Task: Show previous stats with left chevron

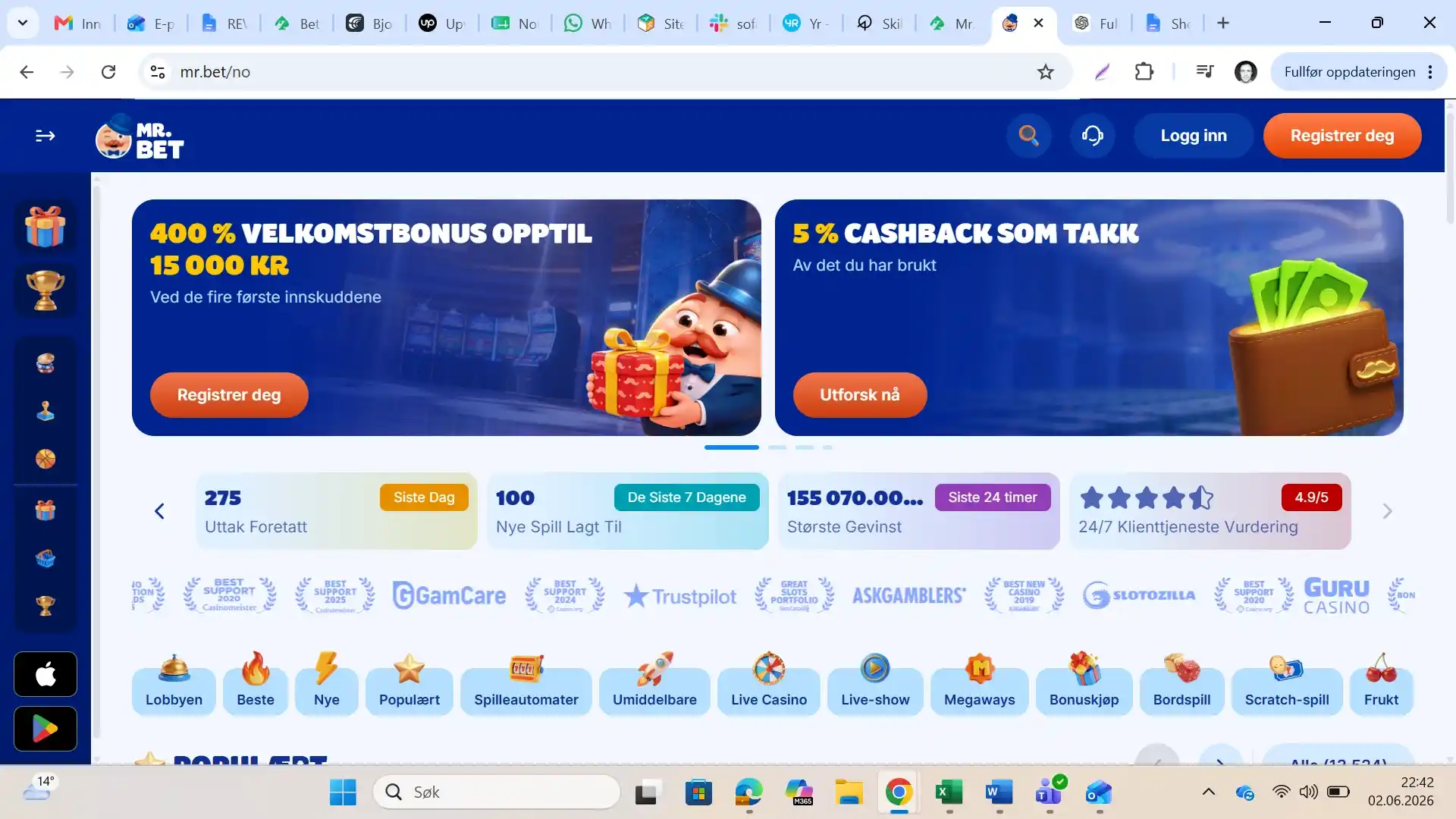Action: pyautogui.click(x=159, y=511)
